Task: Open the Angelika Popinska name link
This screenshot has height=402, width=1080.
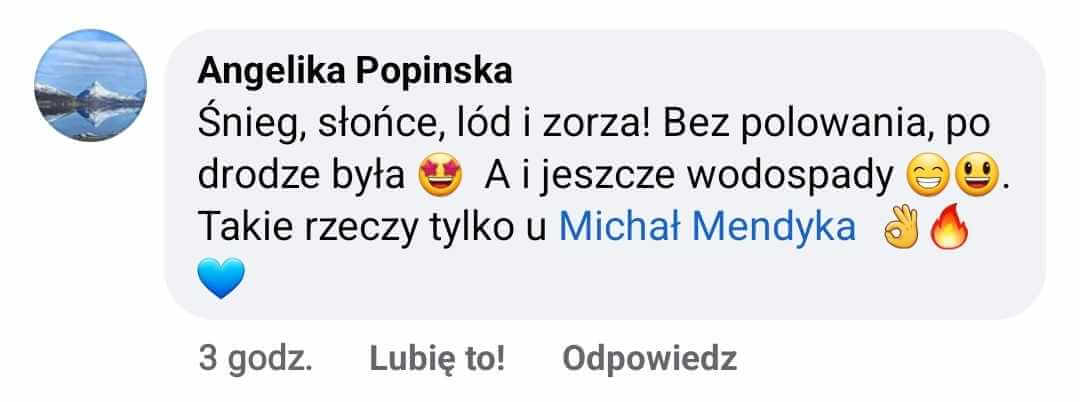Action: pos(355,72)
